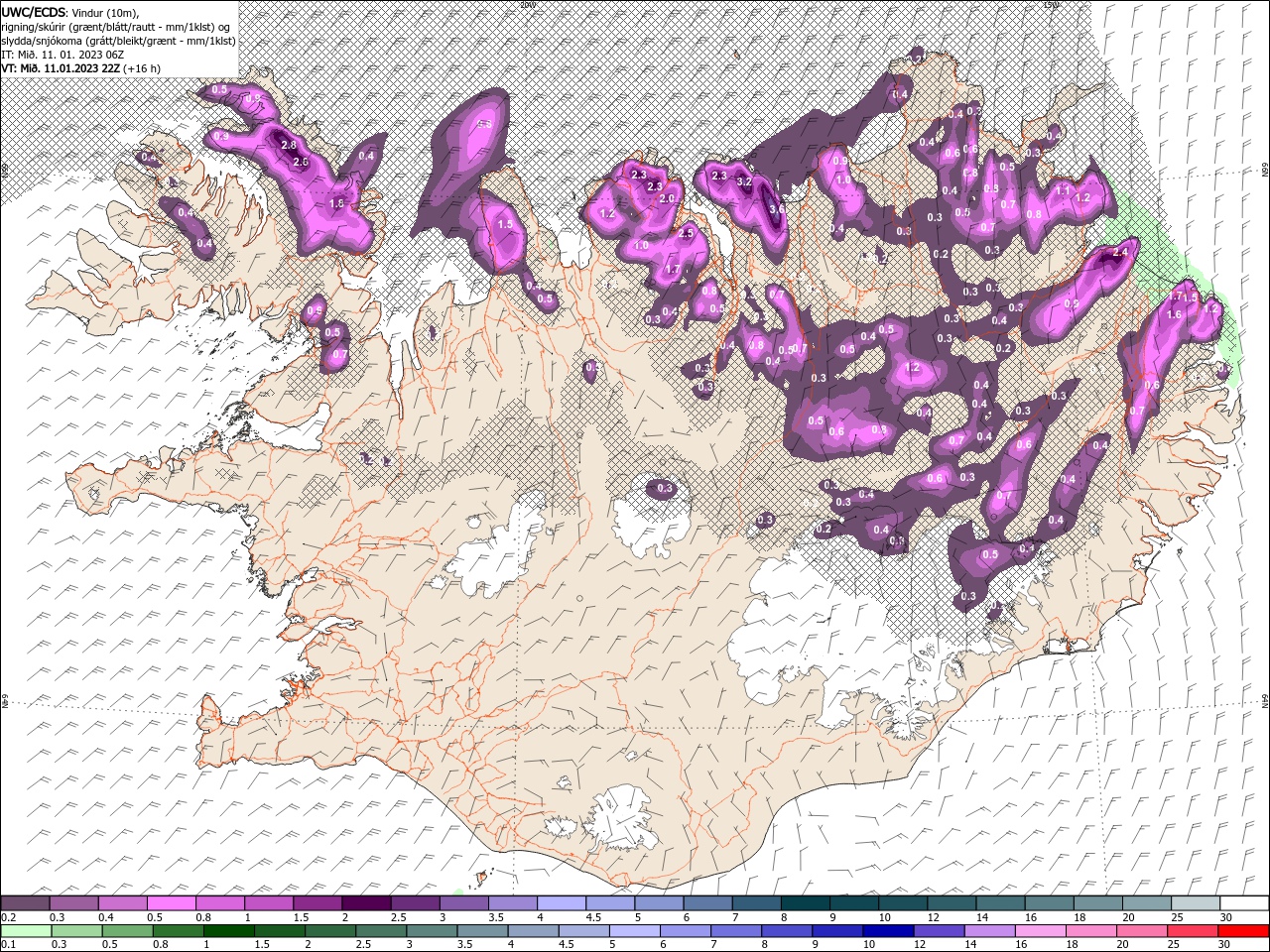The image size is (1270, 952).
Task: Select blue swatch between 7 and 8, lower scale
Action: tap(735, 931)
